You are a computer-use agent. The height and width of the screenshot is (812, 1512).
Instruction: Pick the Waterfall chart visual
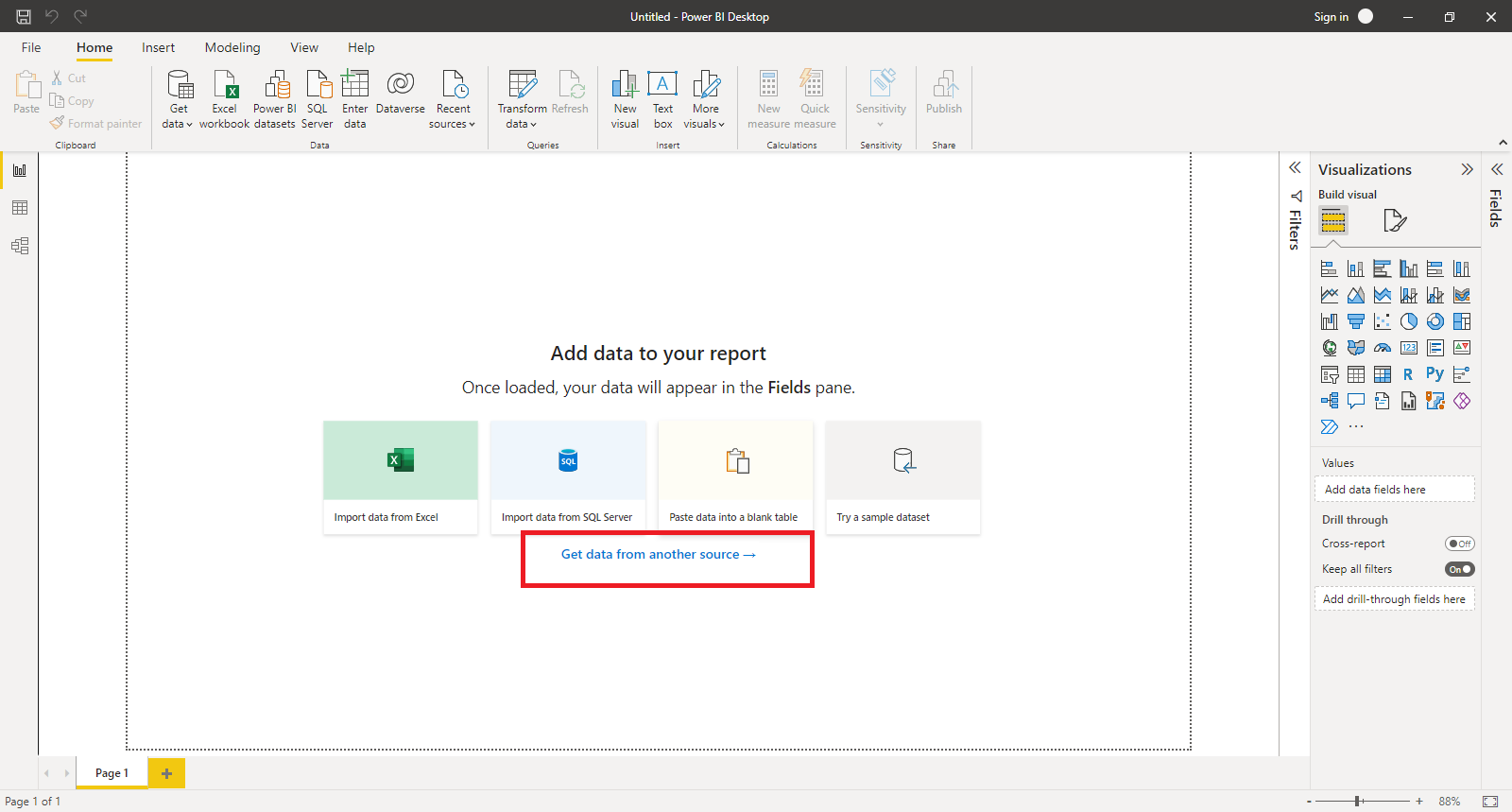[1329, 321]
